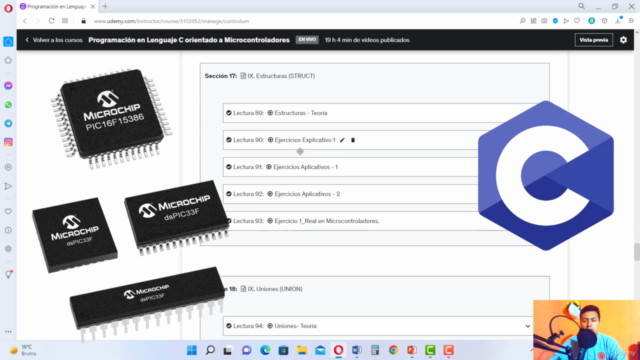The width and height of the screenshot is (640, 360).
Task: Expand Lectura 94 with the chevron arrow
Action: click(x=527, y=326)
